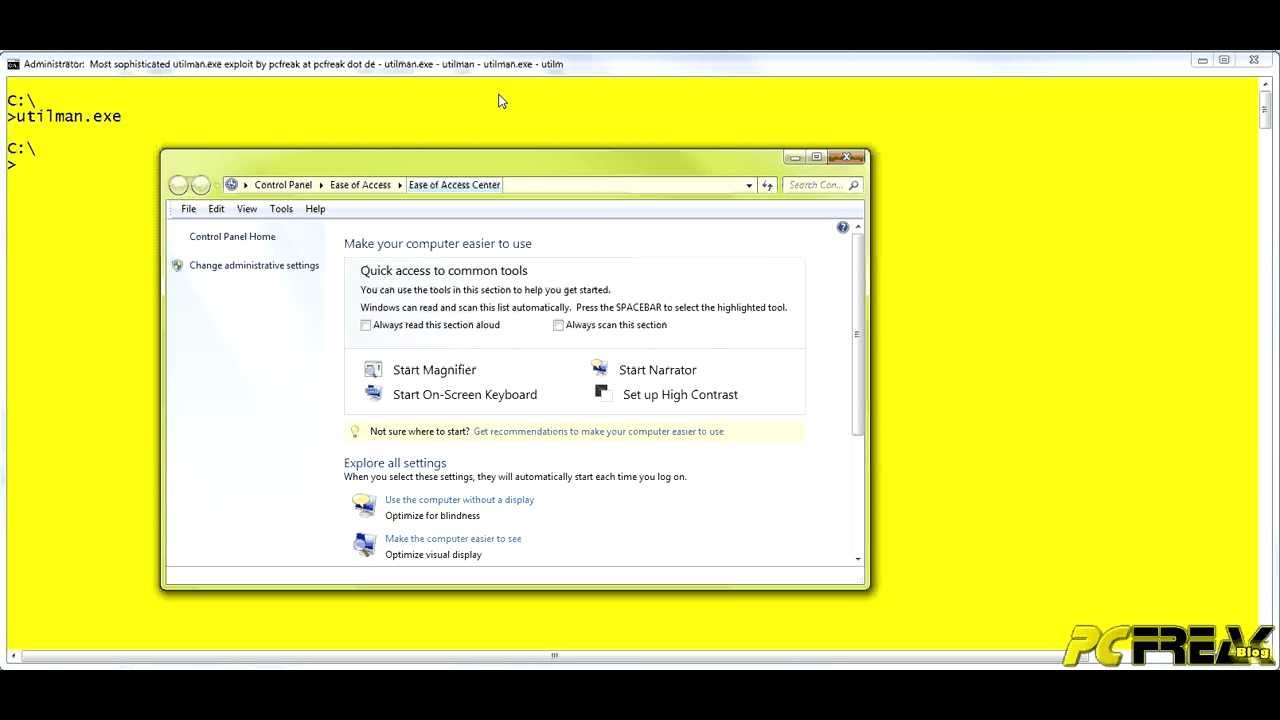Click the High Contrast icon
Image resolution: width=1280 pixels, height=720 pixels.
pos(602,392)
